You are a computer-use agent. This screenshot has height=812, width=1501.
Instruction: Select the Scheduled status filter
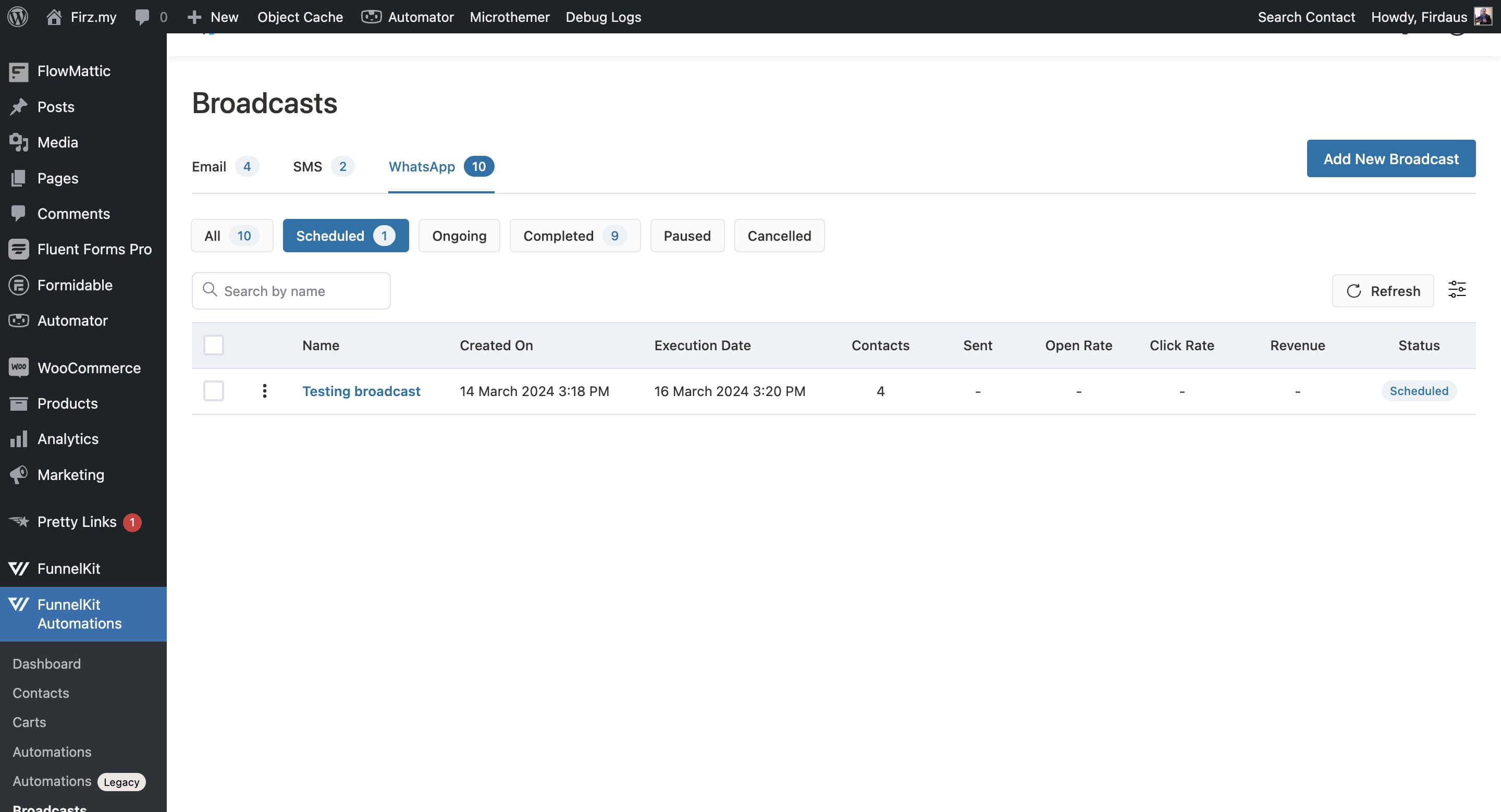(x=346, y=236)
